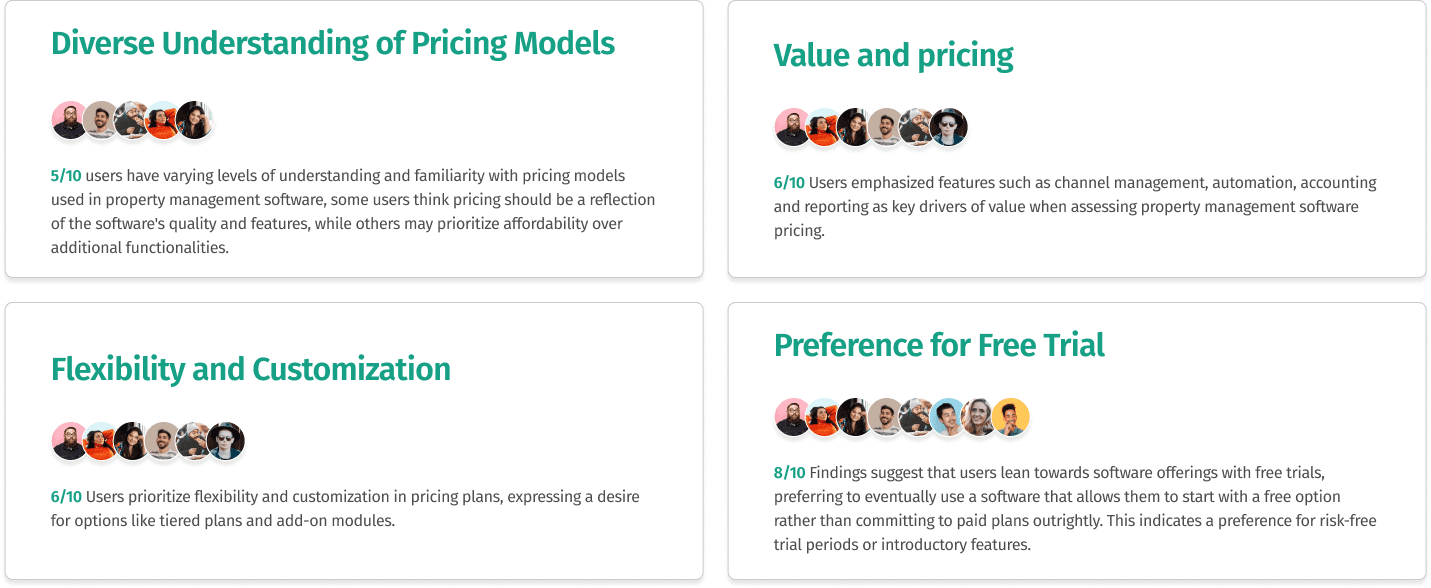1431x588 pixels.
Task: Click pink-background bearded avatar in Value and pricing
Action: 793,127
